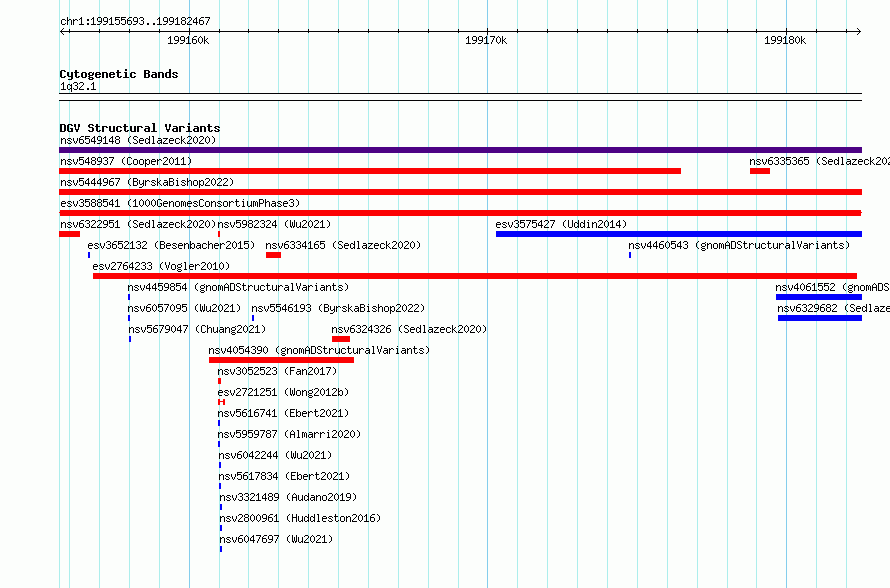Click the 199180k ruler position
Viewport: 890px width, 588px height.
785,40
